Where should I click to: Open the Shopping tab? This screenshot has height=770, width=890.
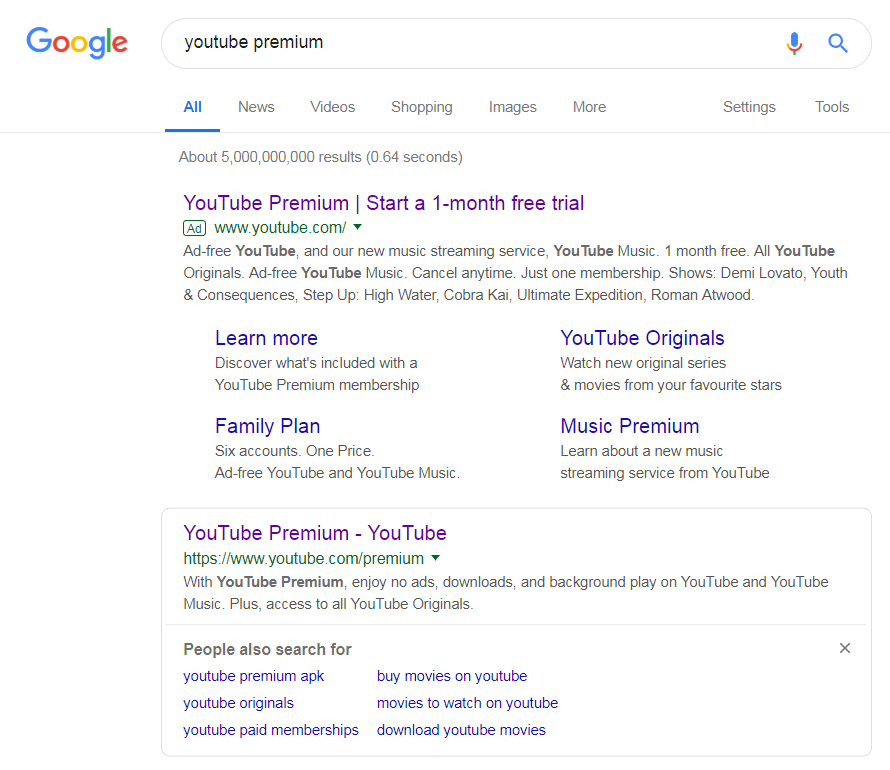(422, 107)
